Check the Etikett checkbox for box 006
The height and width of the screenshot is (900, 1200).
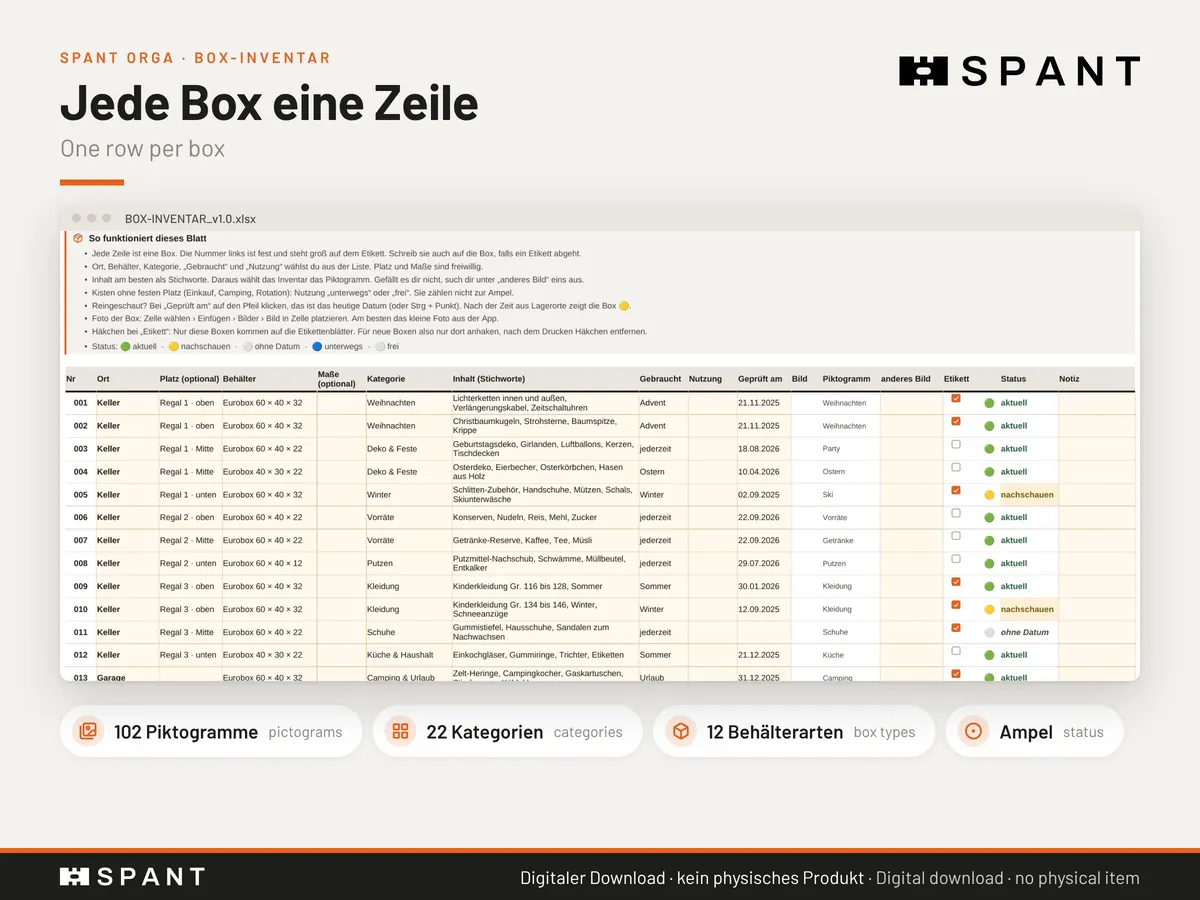click(956, 513)
